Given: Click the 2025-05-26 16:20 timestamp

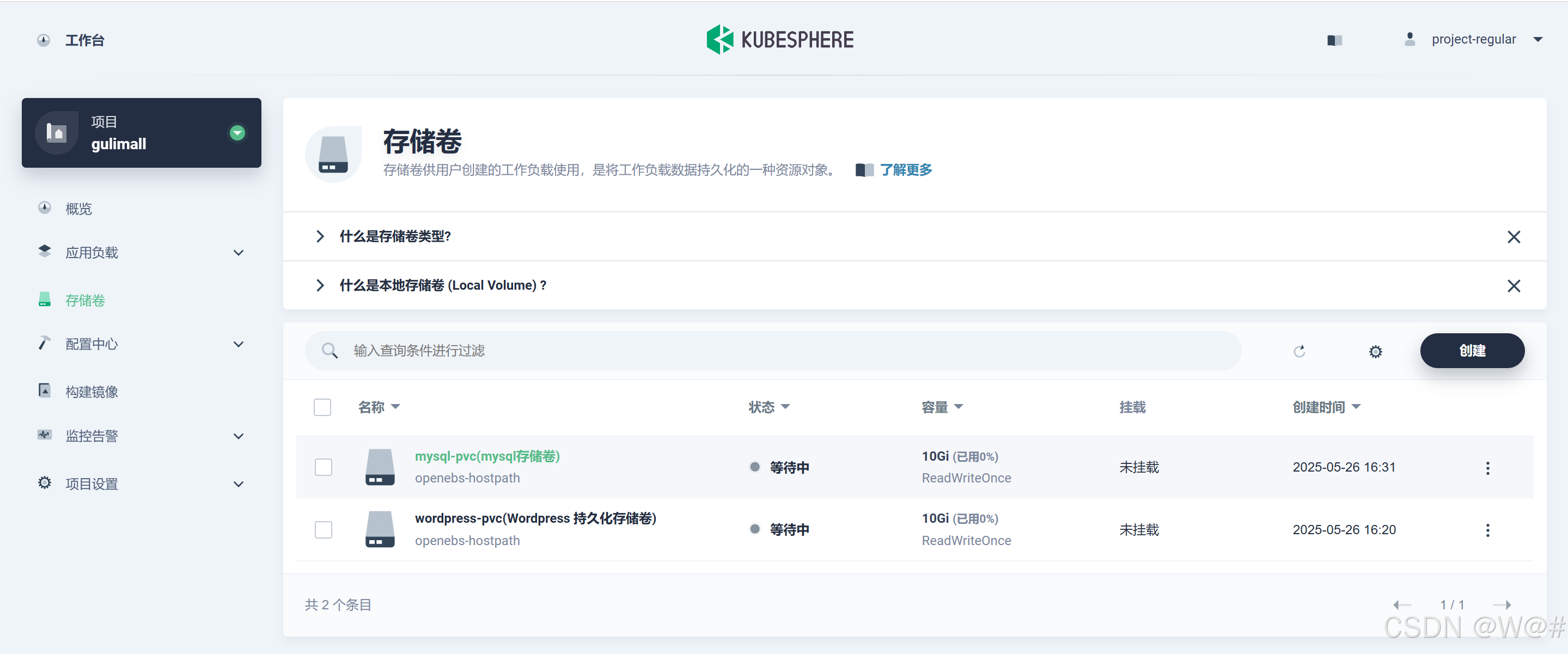Looking at the screenshot, I should [1344, 530].
